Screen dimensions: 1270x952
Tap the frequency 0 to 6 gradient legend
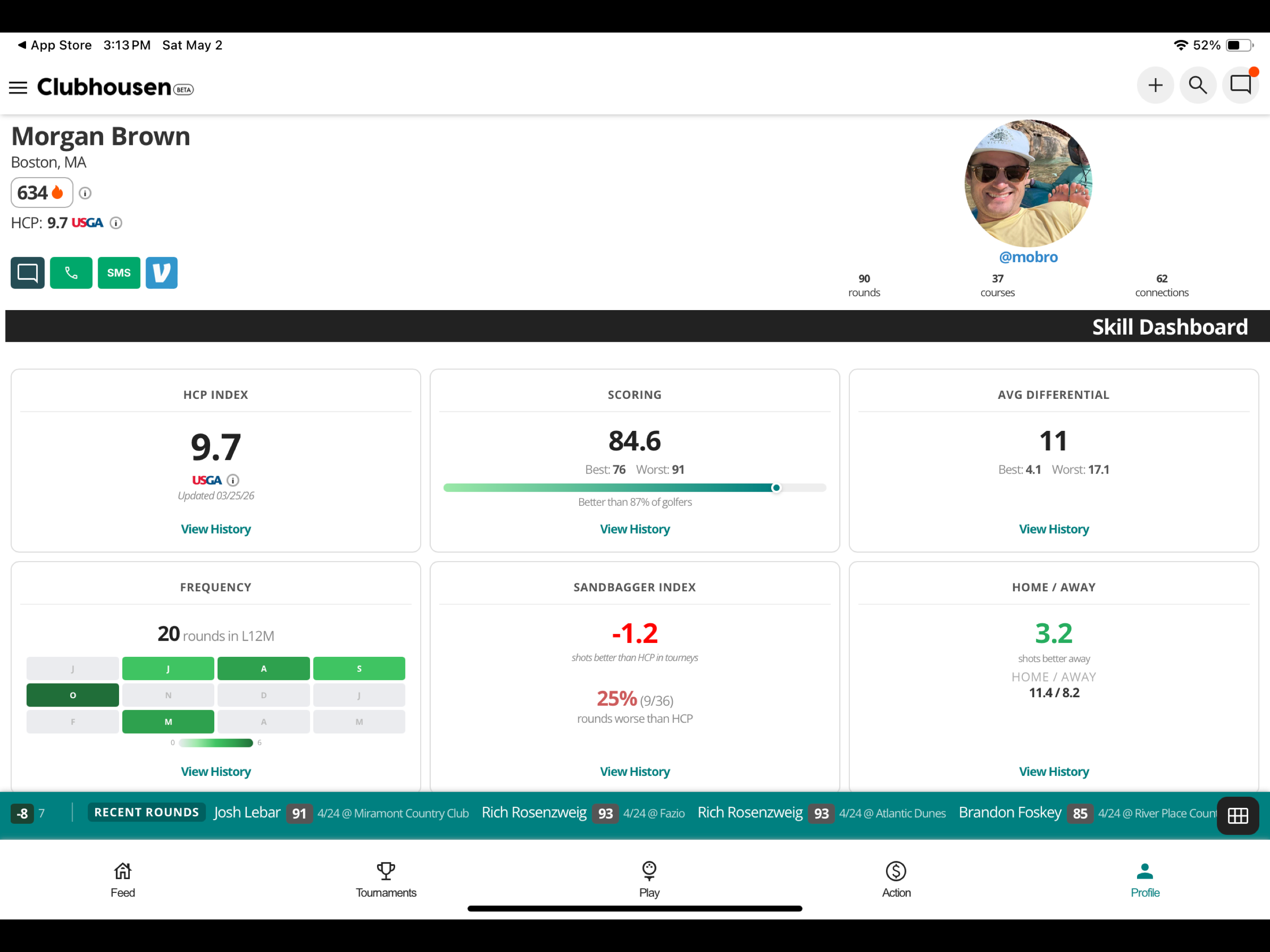(x=216, y=742)
